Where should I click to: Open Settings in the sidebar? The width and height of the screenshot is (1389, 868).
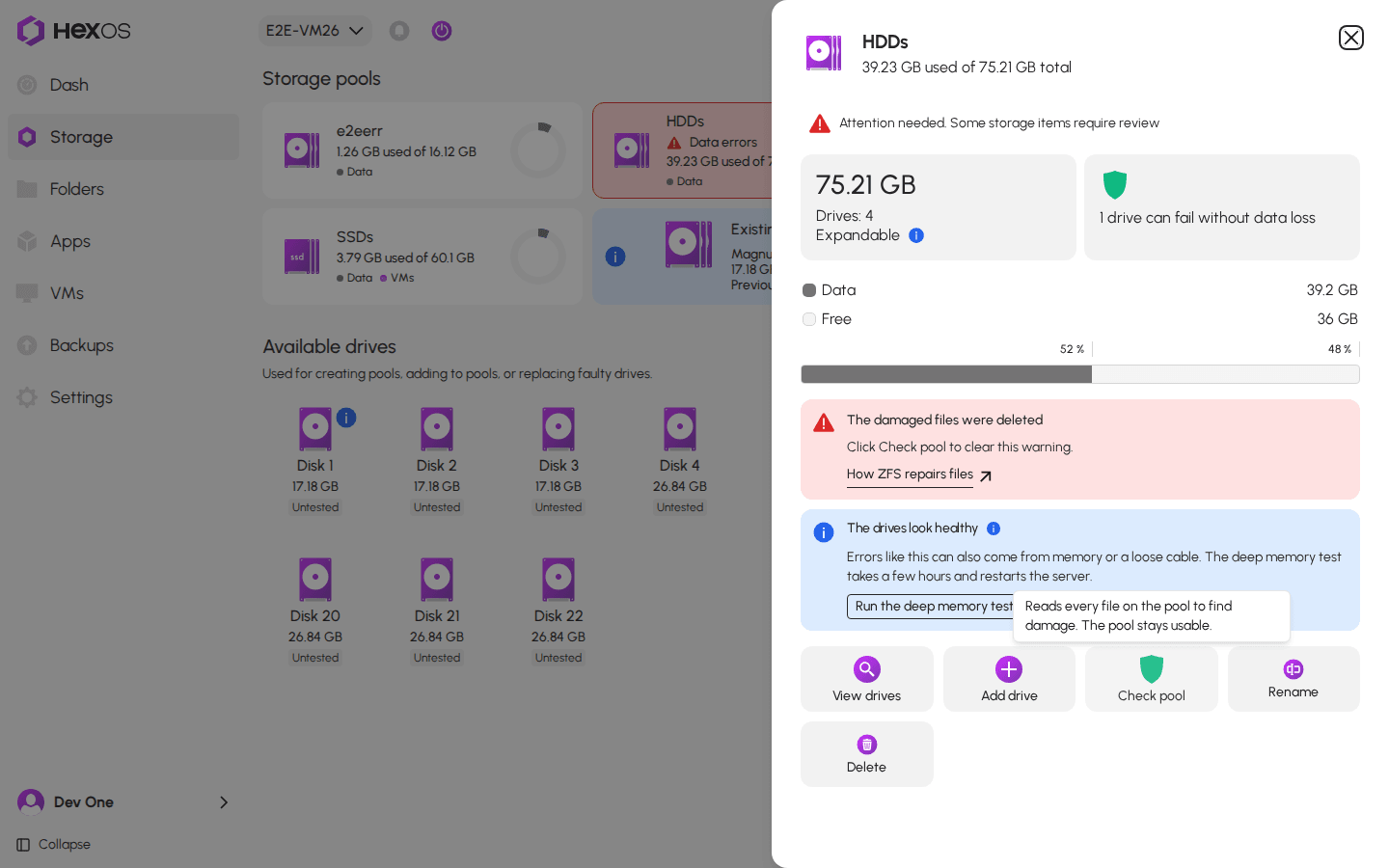[x=123, y=397]
